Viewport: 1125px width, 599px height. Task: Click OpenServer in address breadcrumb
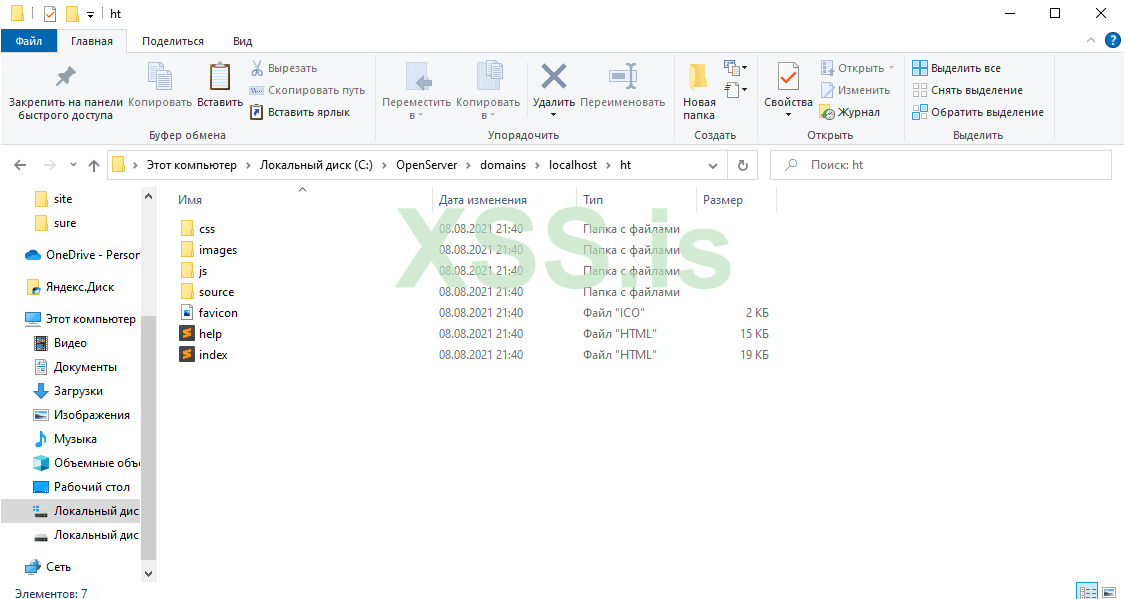tap(426, 165)
